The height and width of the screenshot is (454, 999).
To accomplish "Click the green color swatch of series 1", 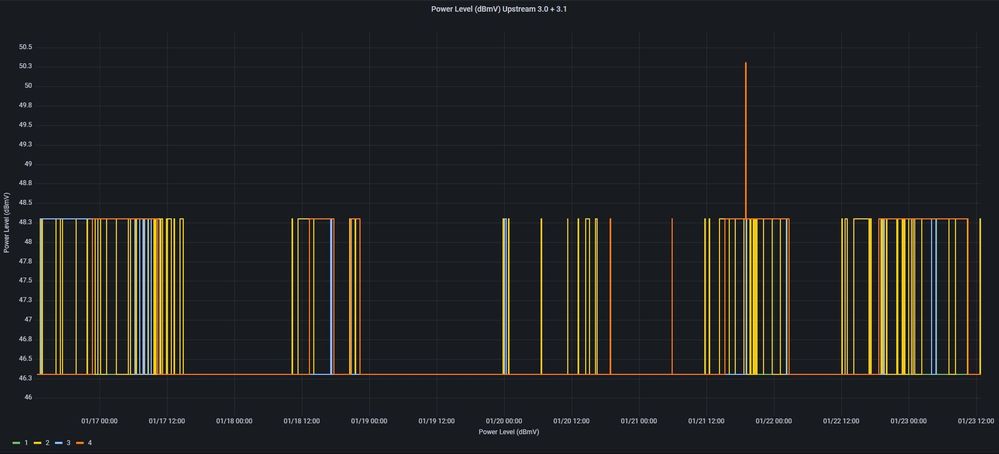I will (x=16, y=443).
